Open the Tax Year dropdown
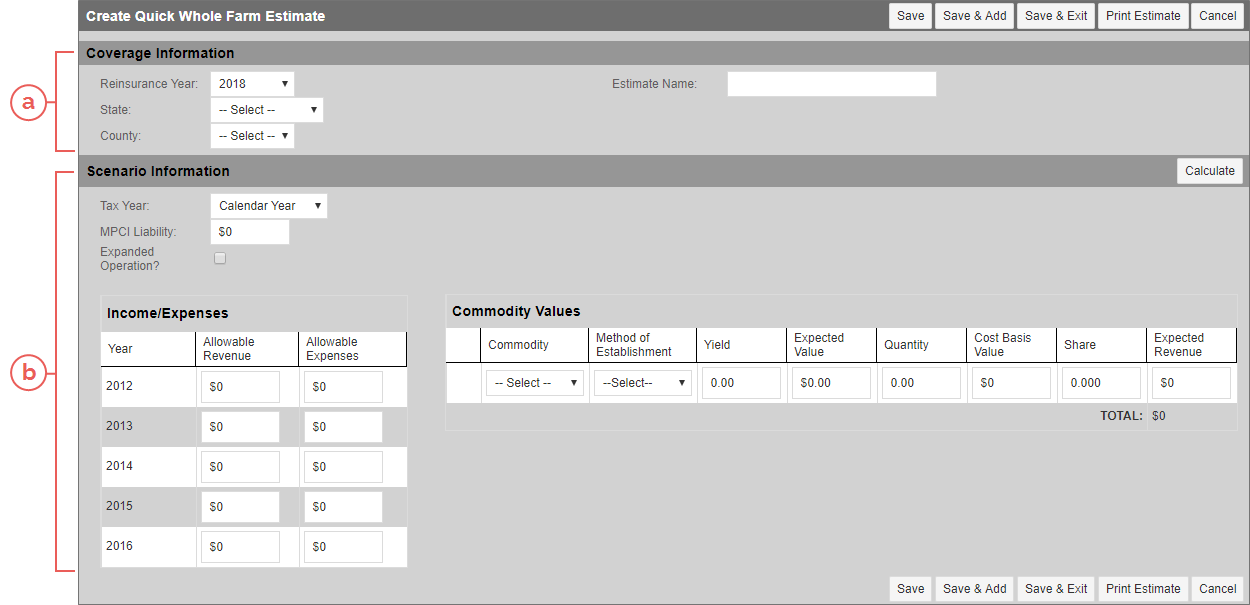The height and width of the screenshot is (605, 1250). pos(268,205)
